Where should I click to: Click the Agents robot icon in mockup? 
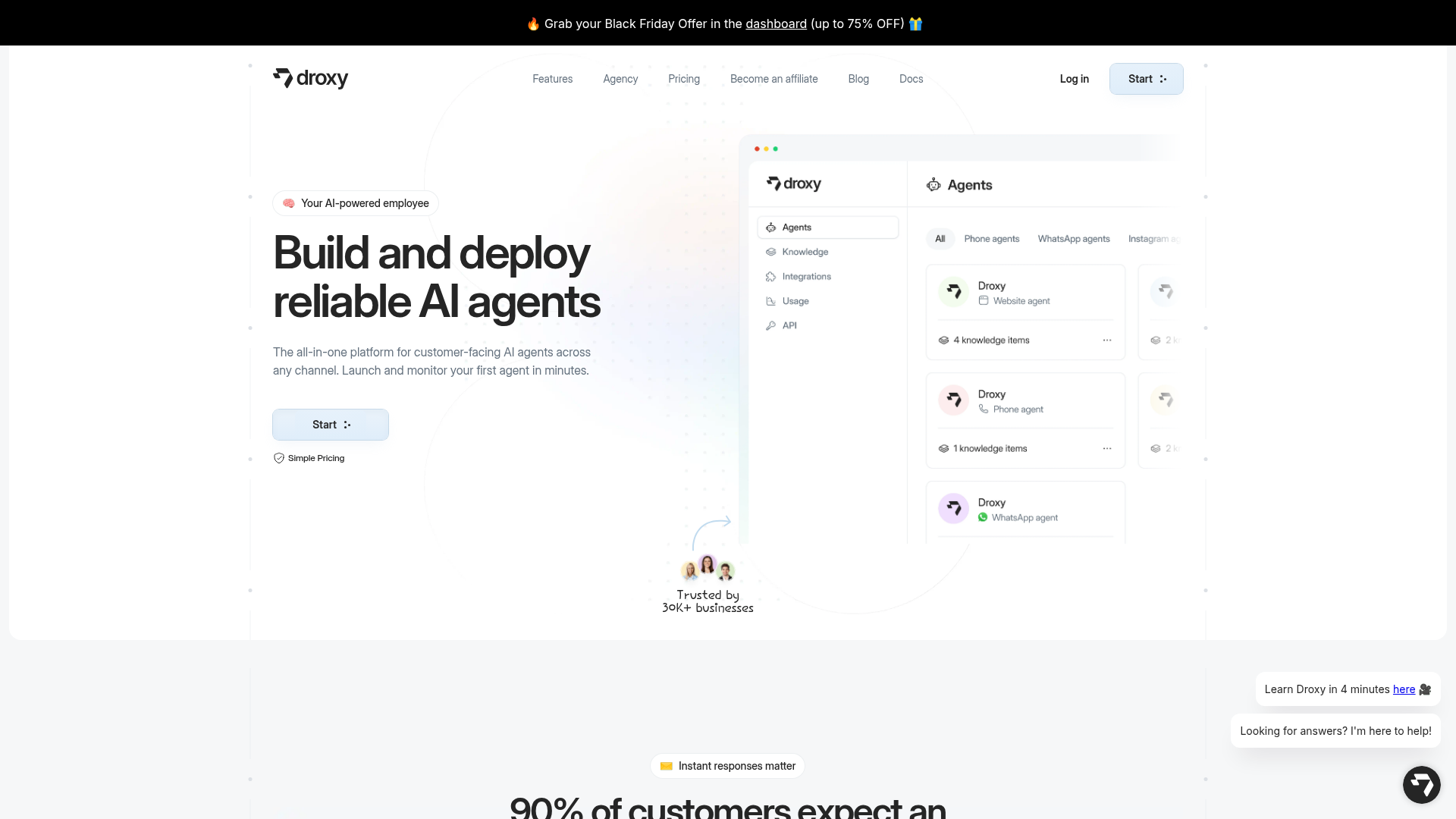click(934, 185)
